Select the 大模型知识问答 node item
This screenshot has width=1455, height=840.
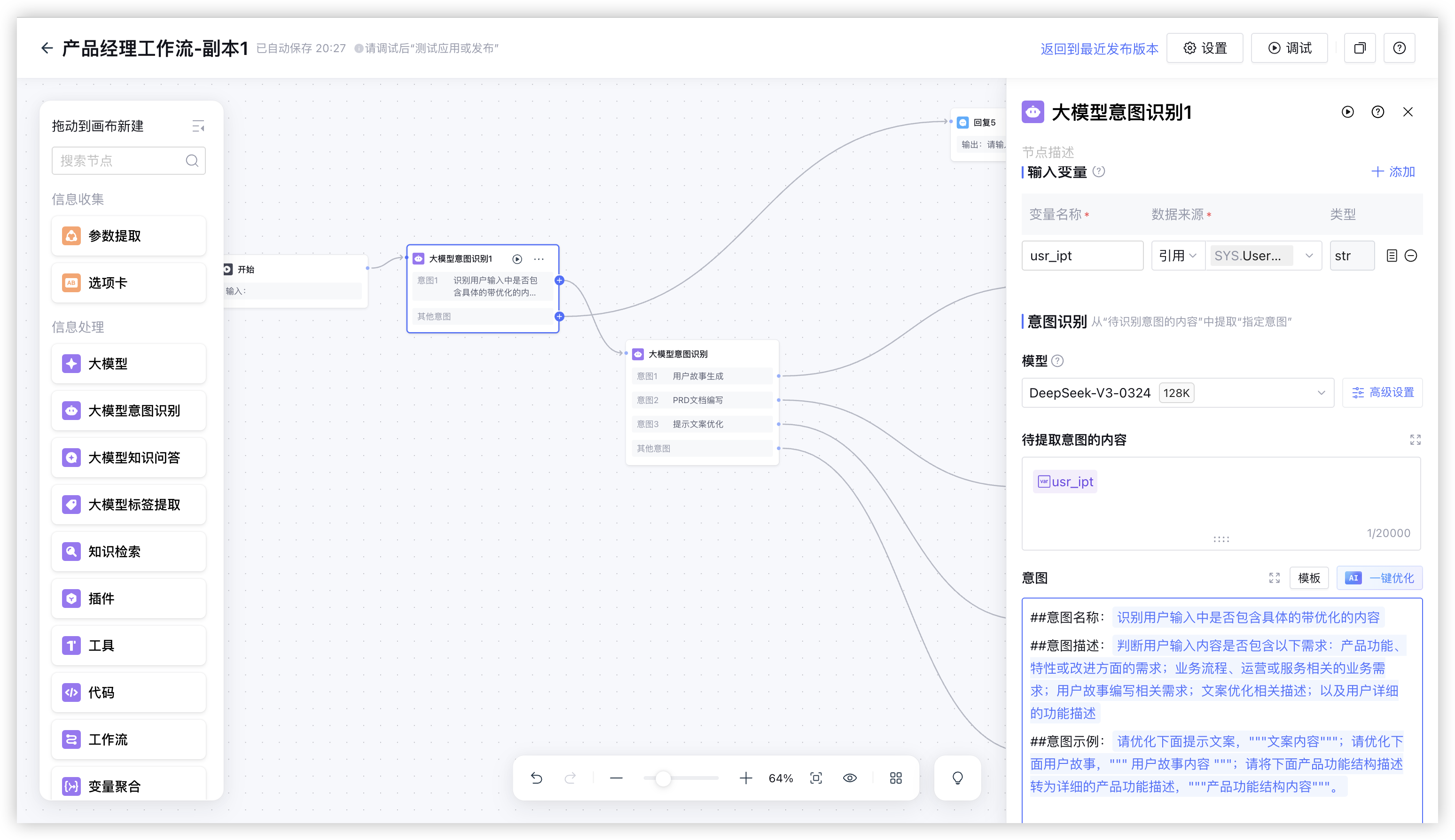(x=128, y=458)
